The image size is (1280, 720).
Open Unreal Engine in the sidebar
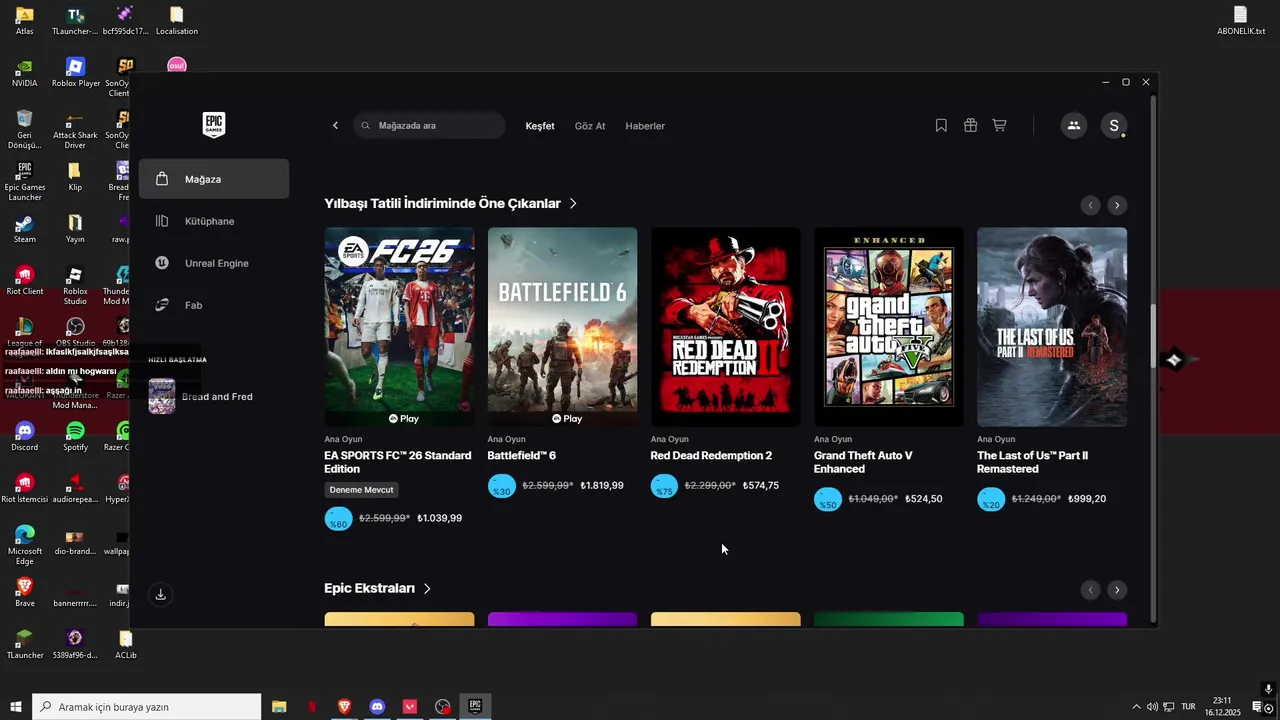point(214,263)
